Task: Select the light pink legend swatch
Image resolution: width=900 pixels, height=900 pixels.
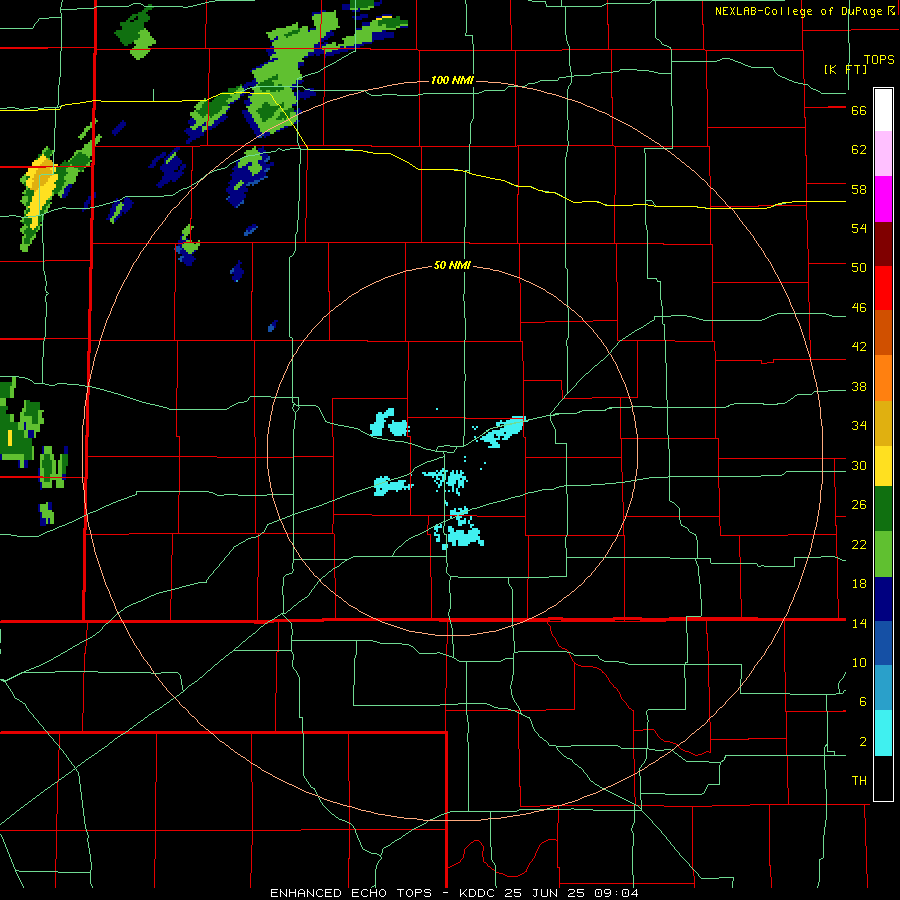Action: (x=883, y=154)
